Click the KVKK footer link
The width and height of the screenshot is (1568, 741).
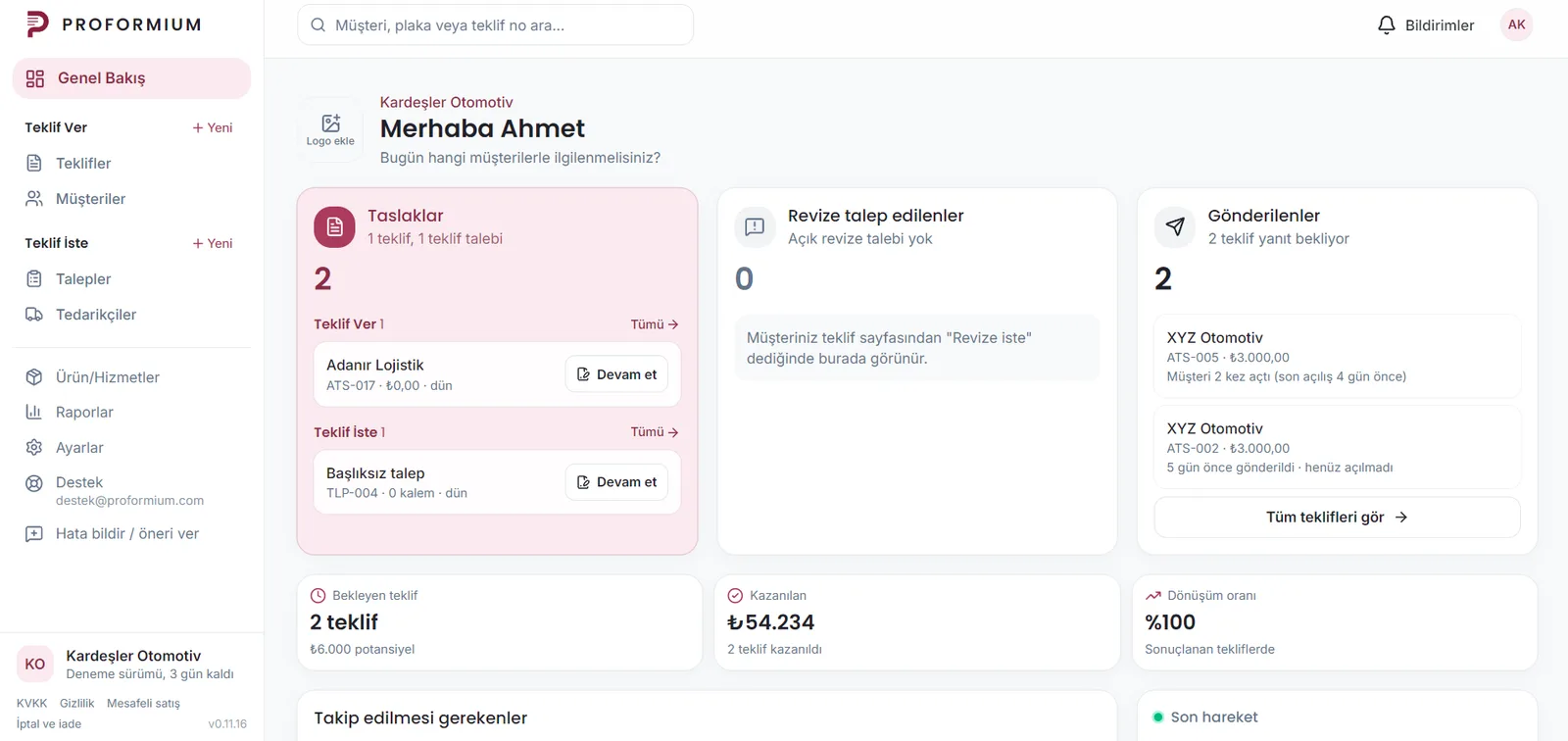(32, 704)
